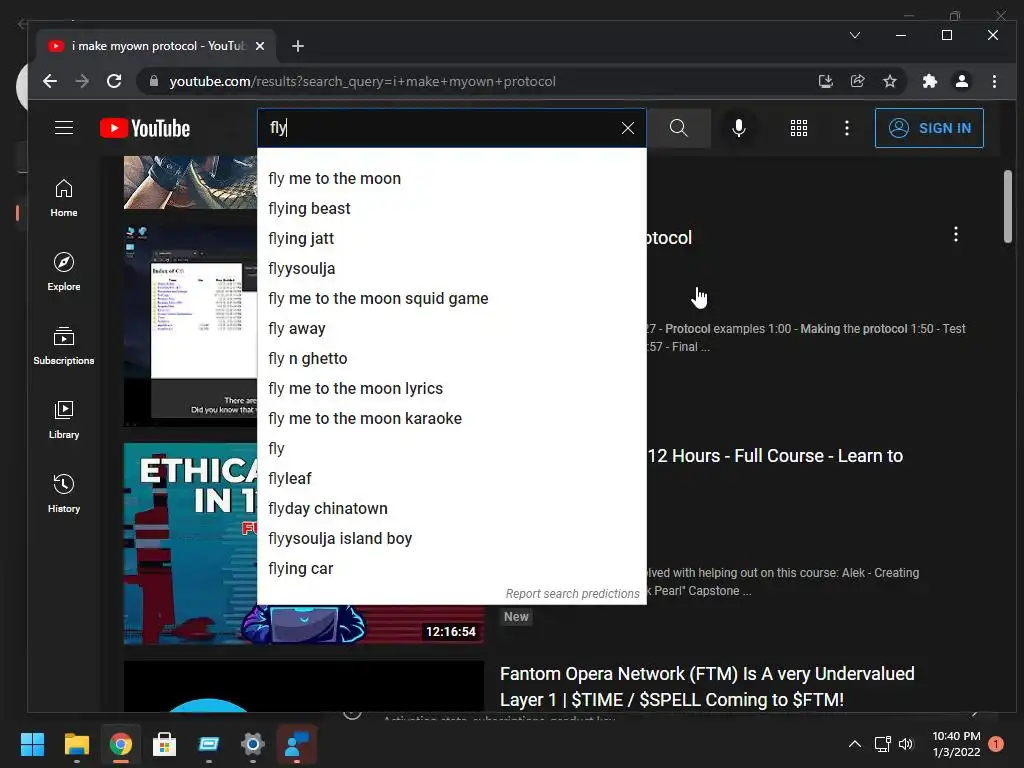Open History in the sidebar
The width and height of the screenshot is (1024, 768).
point(64,494)
